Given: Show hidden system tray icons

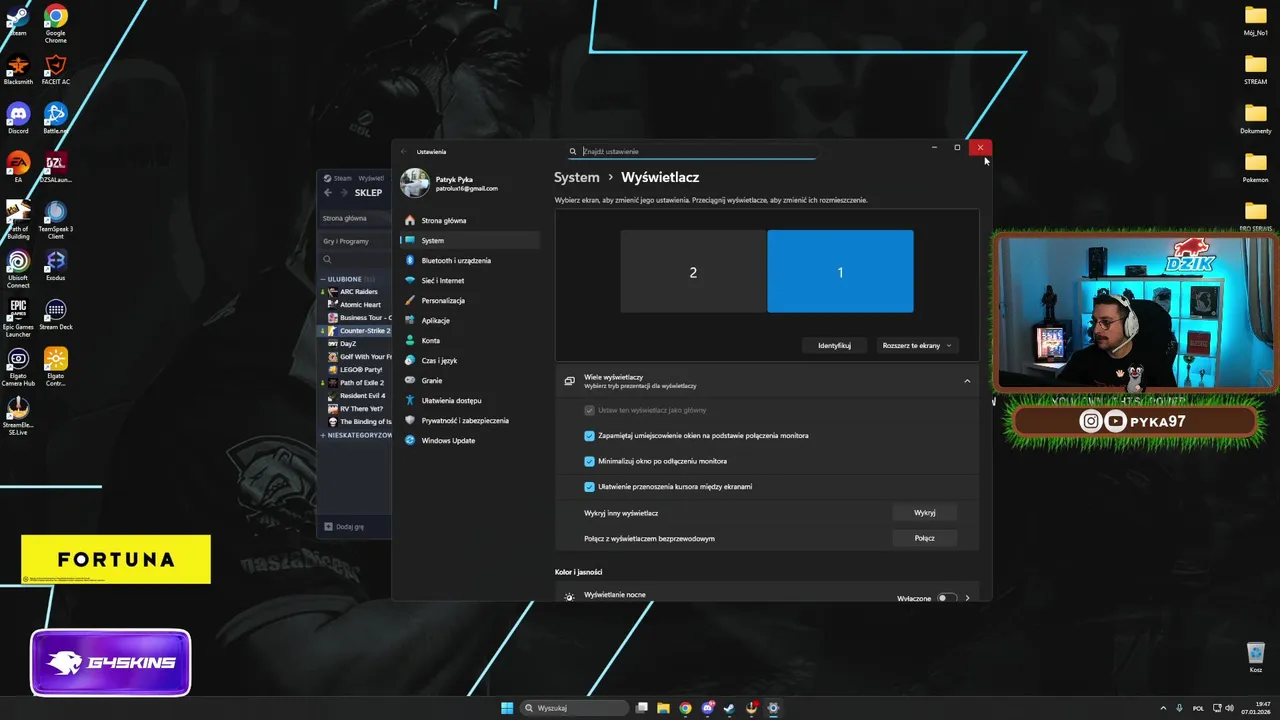Looking at the screenshot, I should pyautogui.click(x=1163, y=708).
